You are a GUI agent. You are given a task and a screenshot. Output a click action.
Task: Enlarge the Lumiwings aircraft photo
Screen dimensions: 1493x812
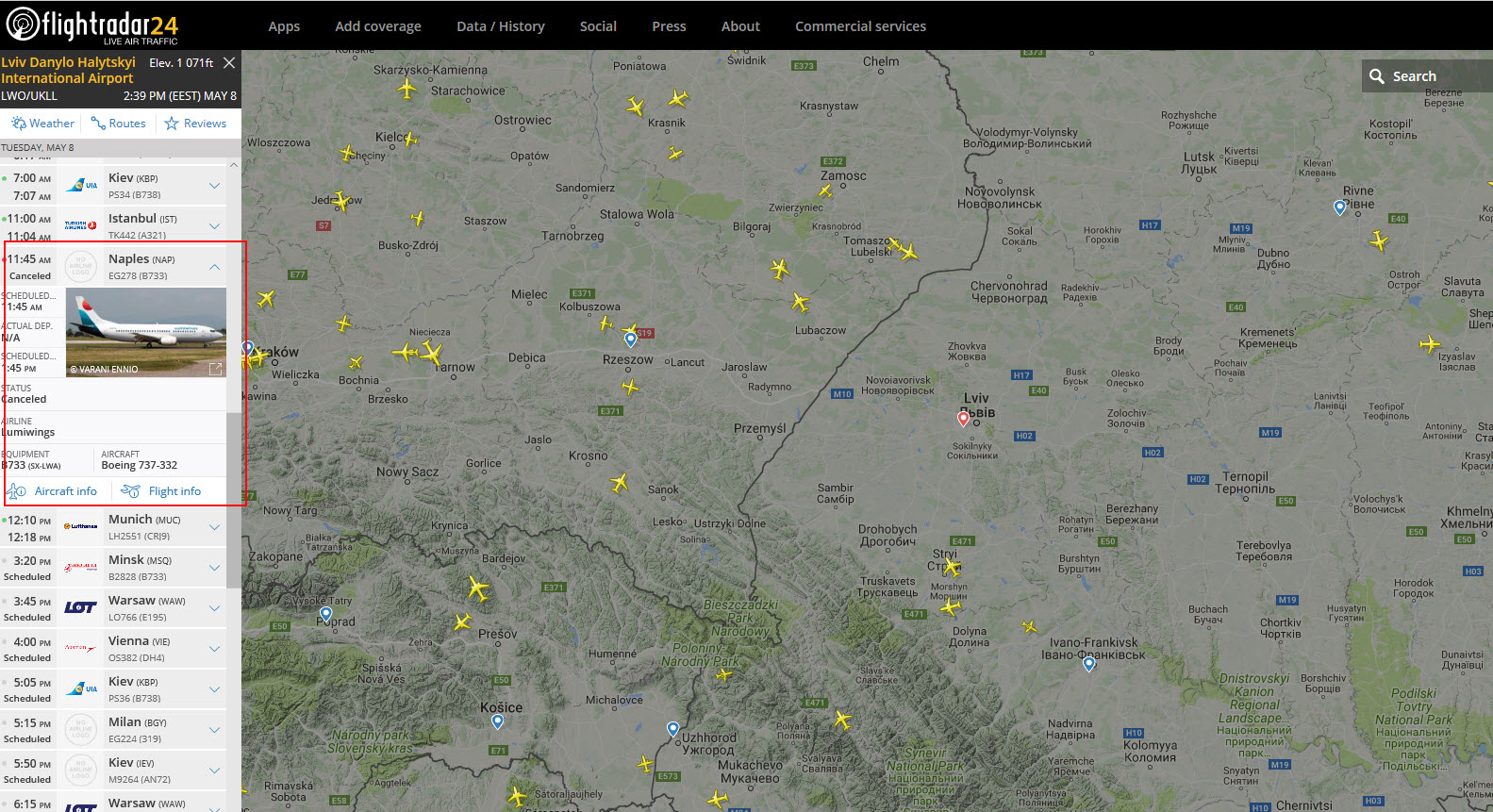[x=215, y=369]
